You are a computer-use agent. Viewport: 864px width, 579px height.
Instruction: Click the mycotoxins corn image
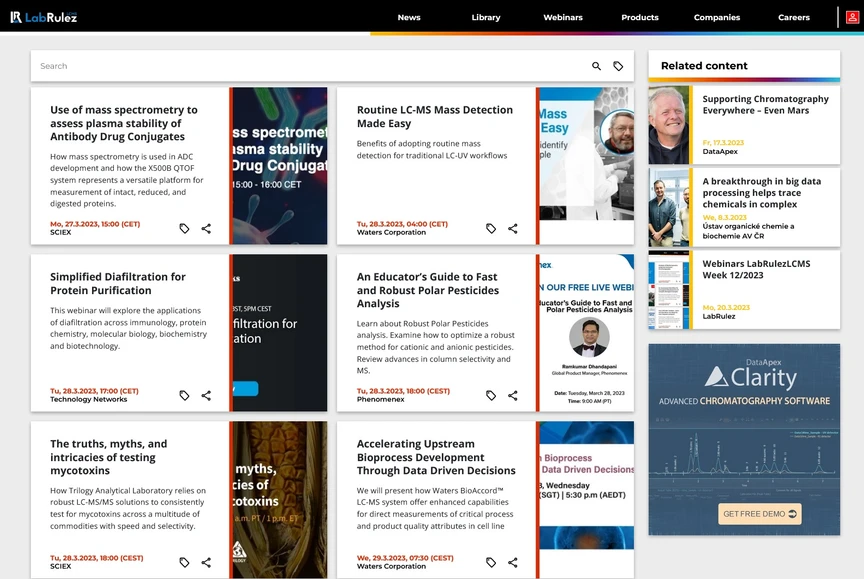click(280, 500)
